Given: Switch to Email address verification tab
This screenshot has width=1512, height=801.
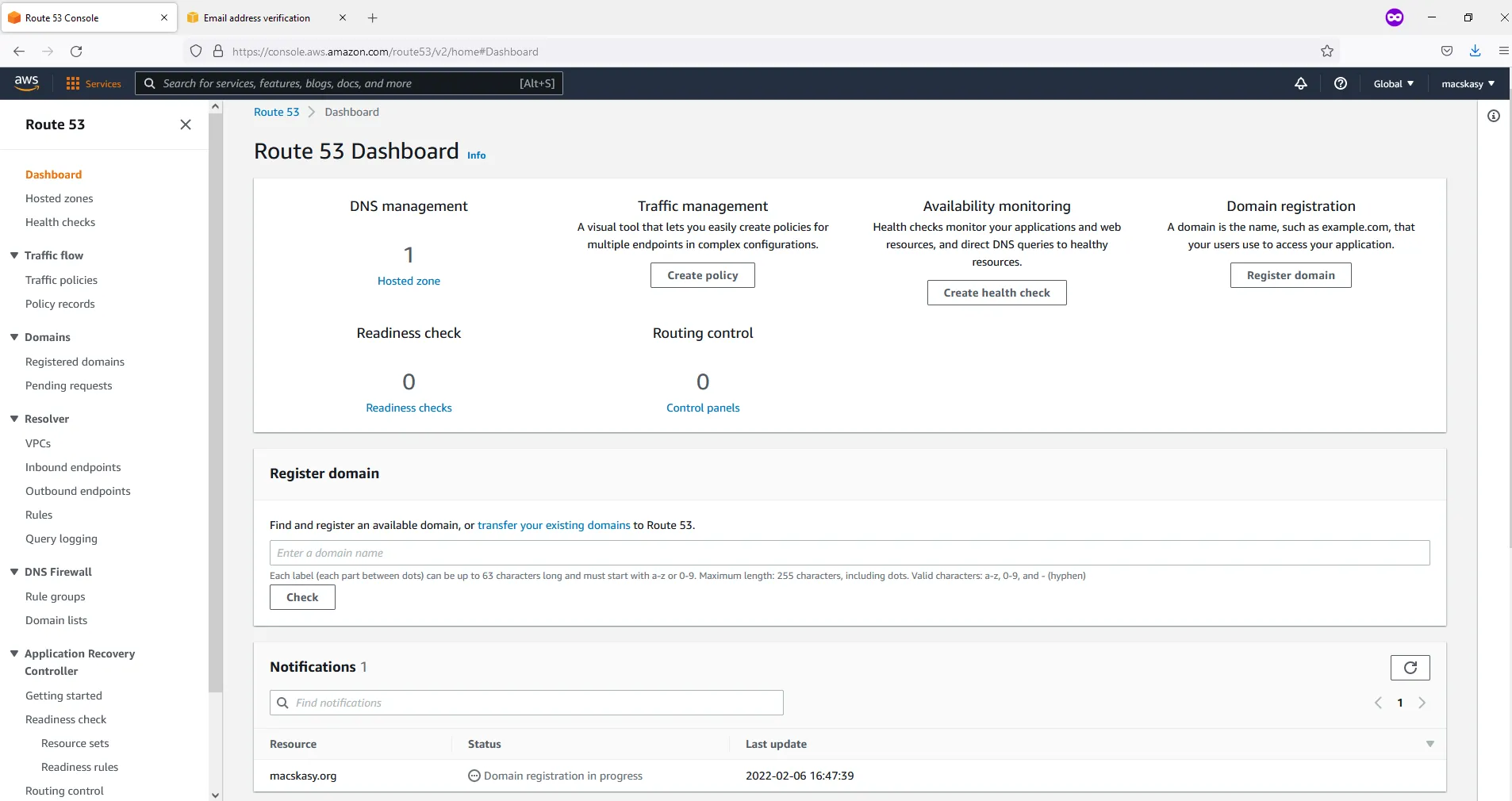Looking at the screenshot, I should [267, 17].
